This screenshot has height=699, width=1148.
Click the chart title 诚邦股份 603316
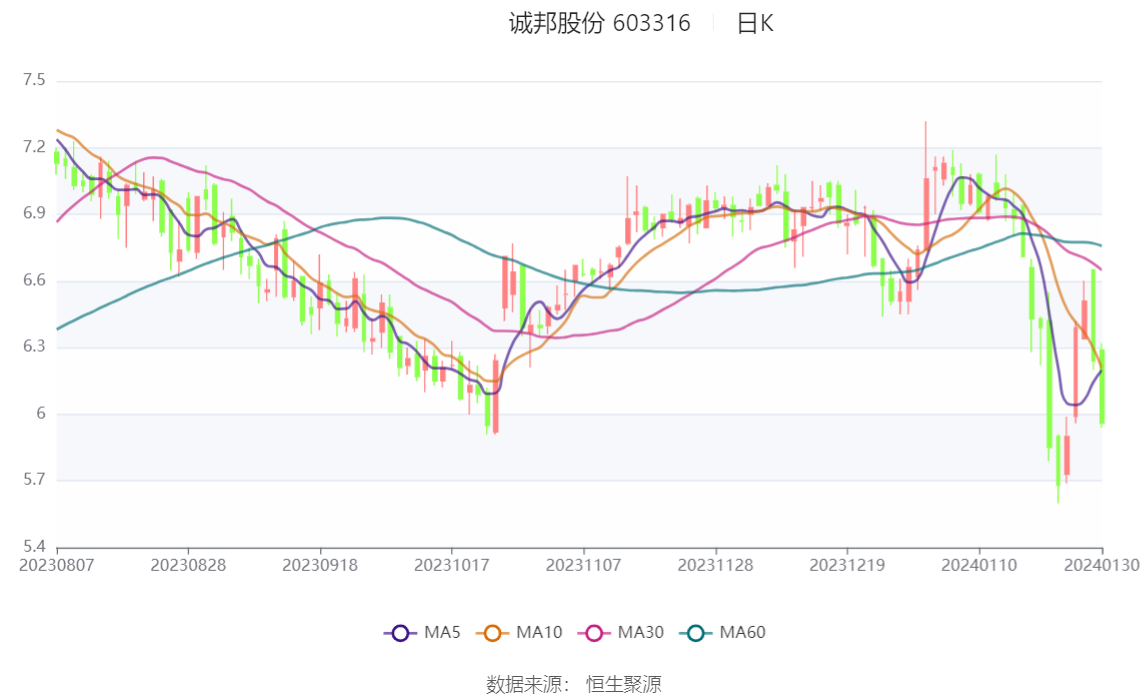click(599, 23)
